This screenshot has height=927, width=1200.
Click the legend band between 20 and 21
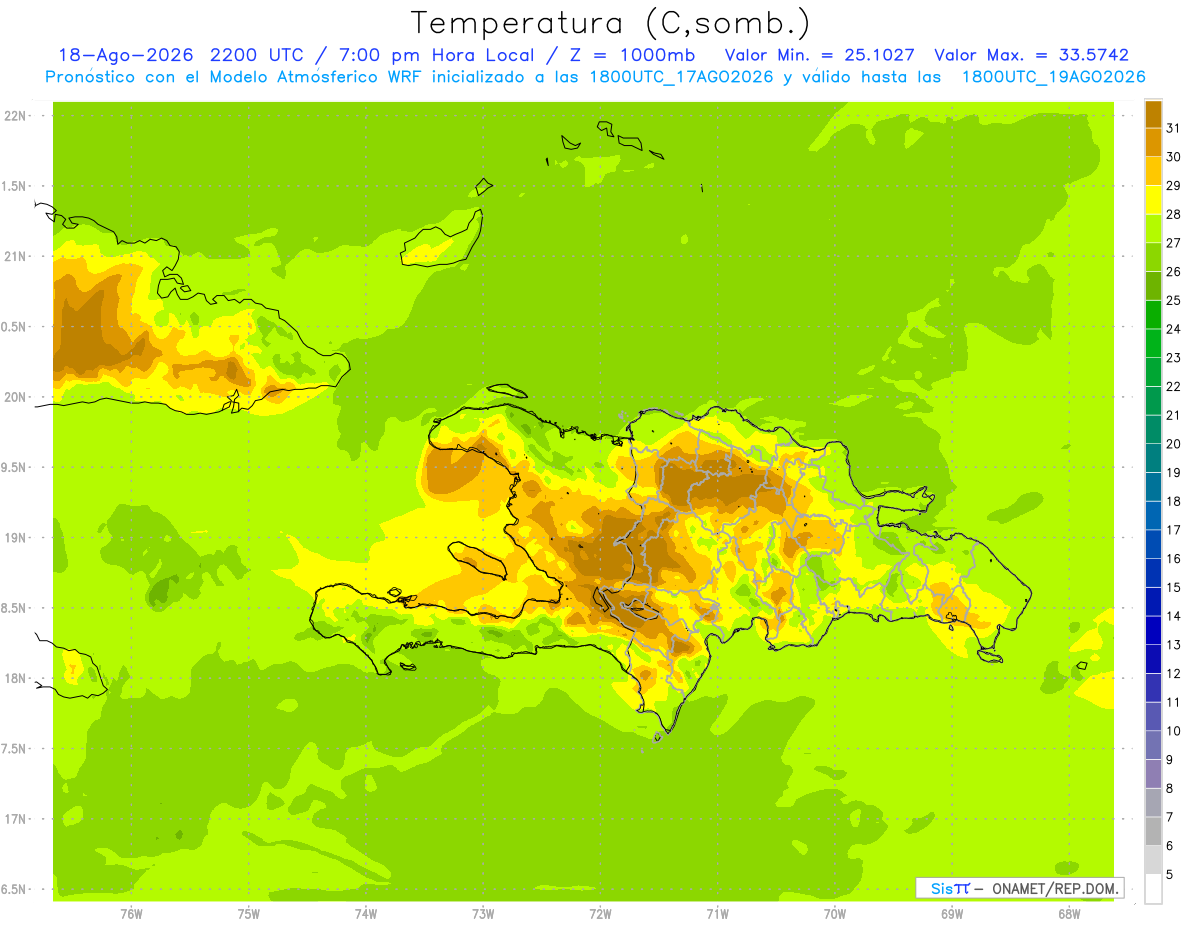coord(1153,429)
